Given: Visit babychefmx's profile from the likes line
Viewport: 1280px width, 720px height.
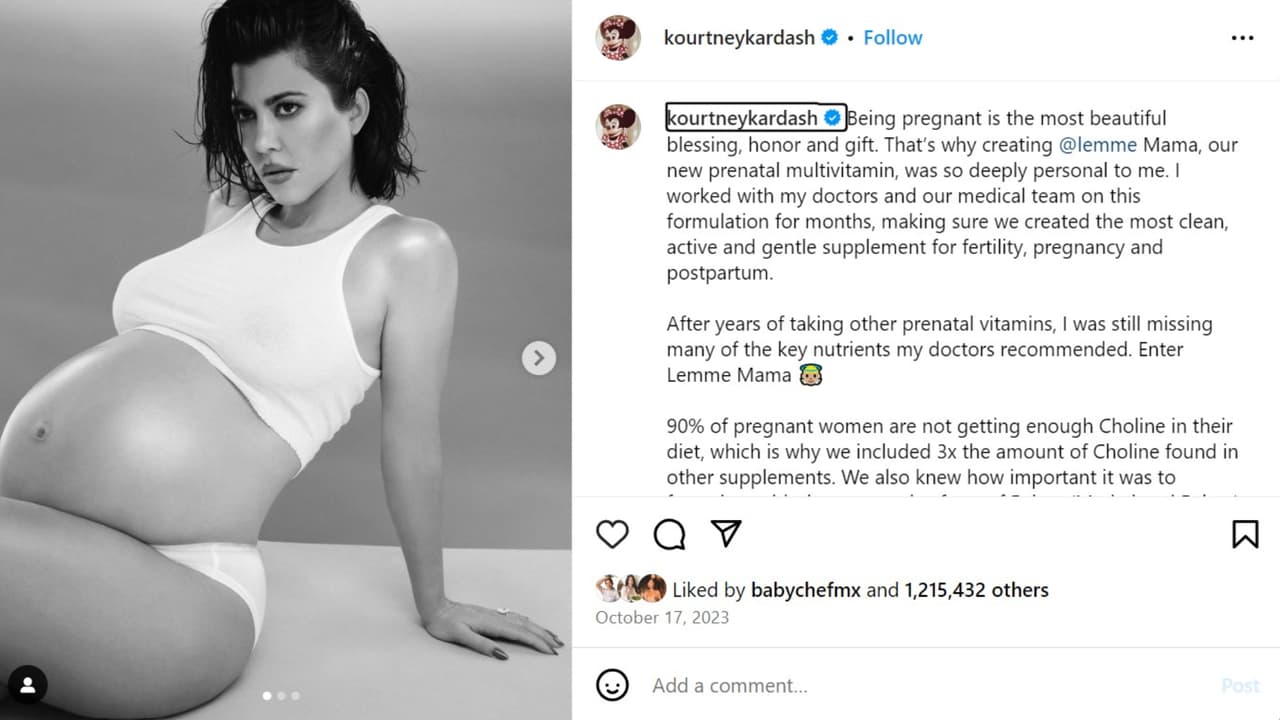Looking at the screenshot, I should (804, 590).
